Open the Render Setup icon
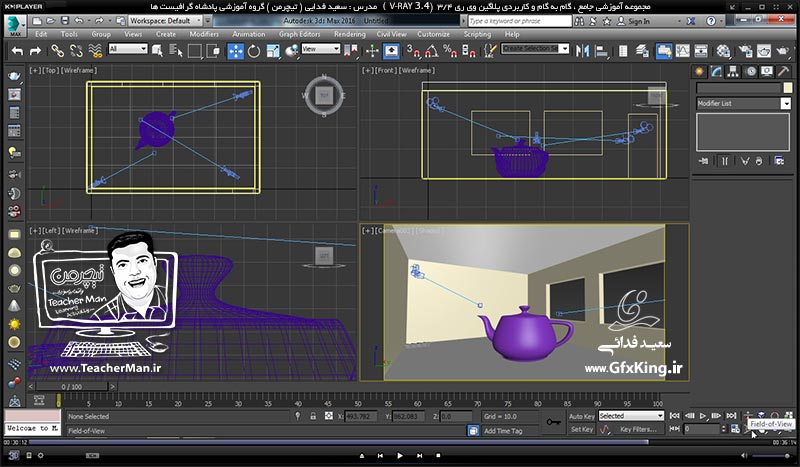The image size is (800, 467). click(x=745, y=51)
